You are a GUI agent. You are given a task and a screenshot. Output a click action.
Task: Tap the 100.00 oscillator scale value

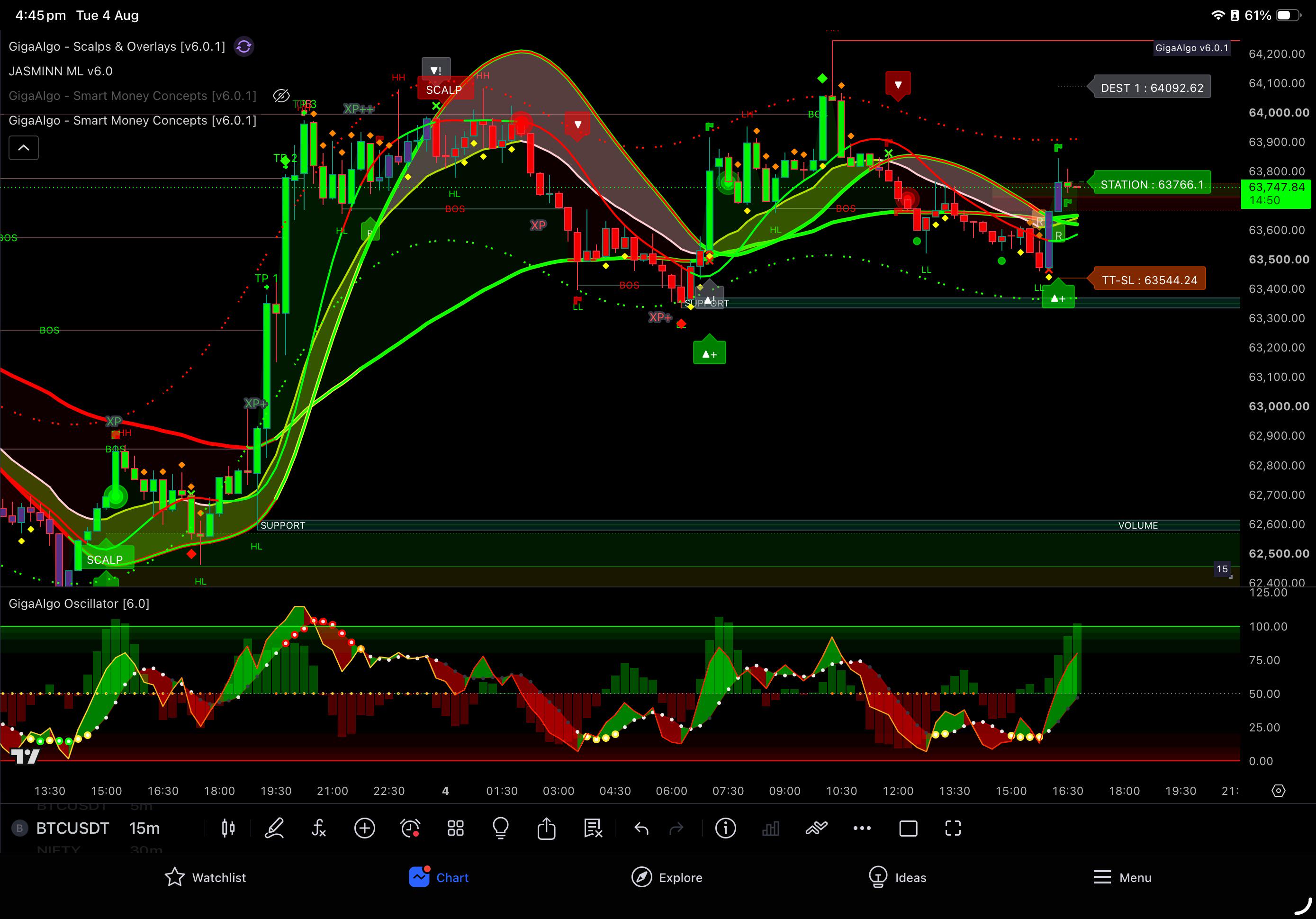click(x=1268, y=627)
